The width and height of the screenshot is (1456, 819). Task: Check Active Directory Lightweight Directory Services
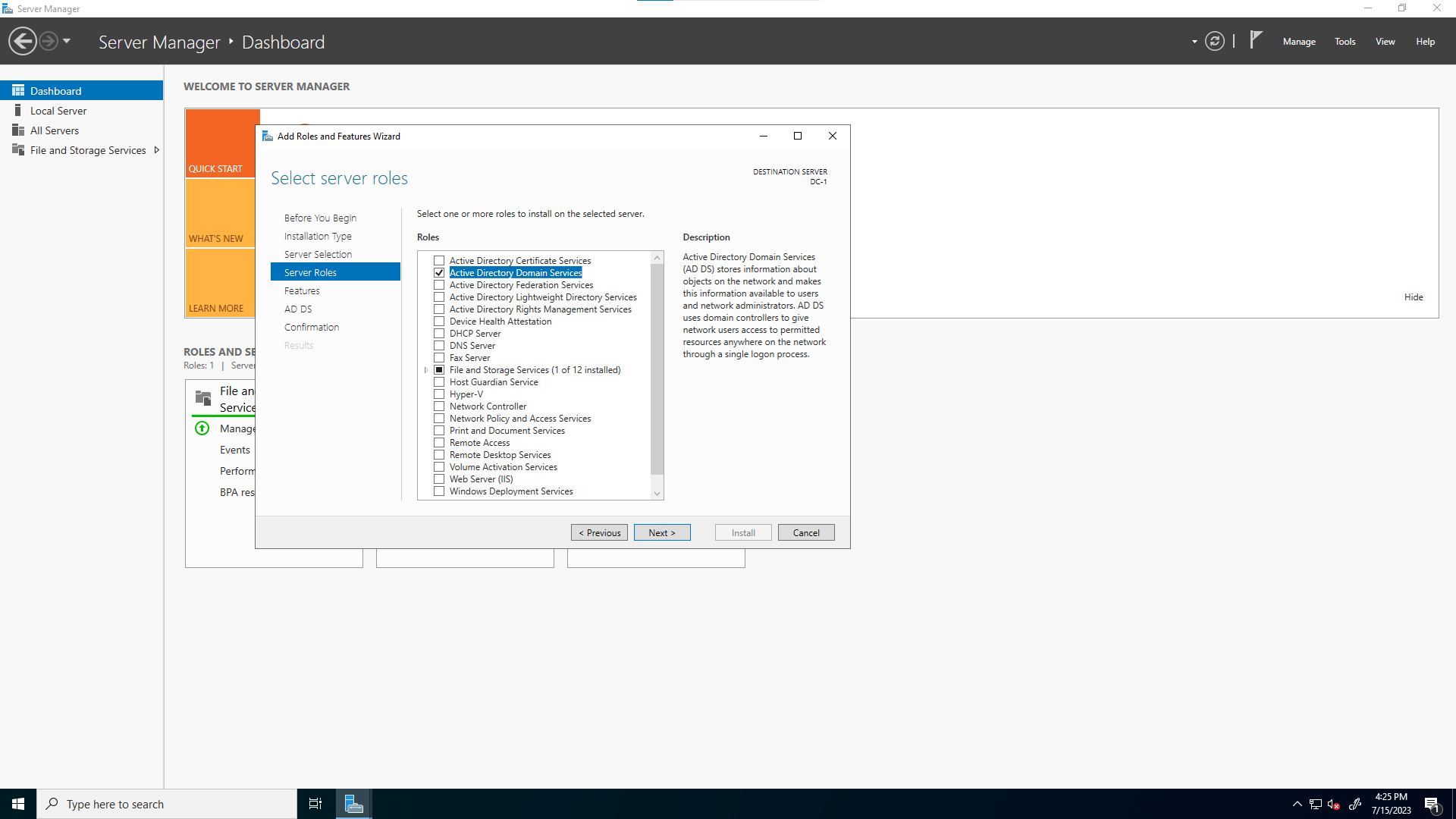pyautogui.click(x=439, y=297)
